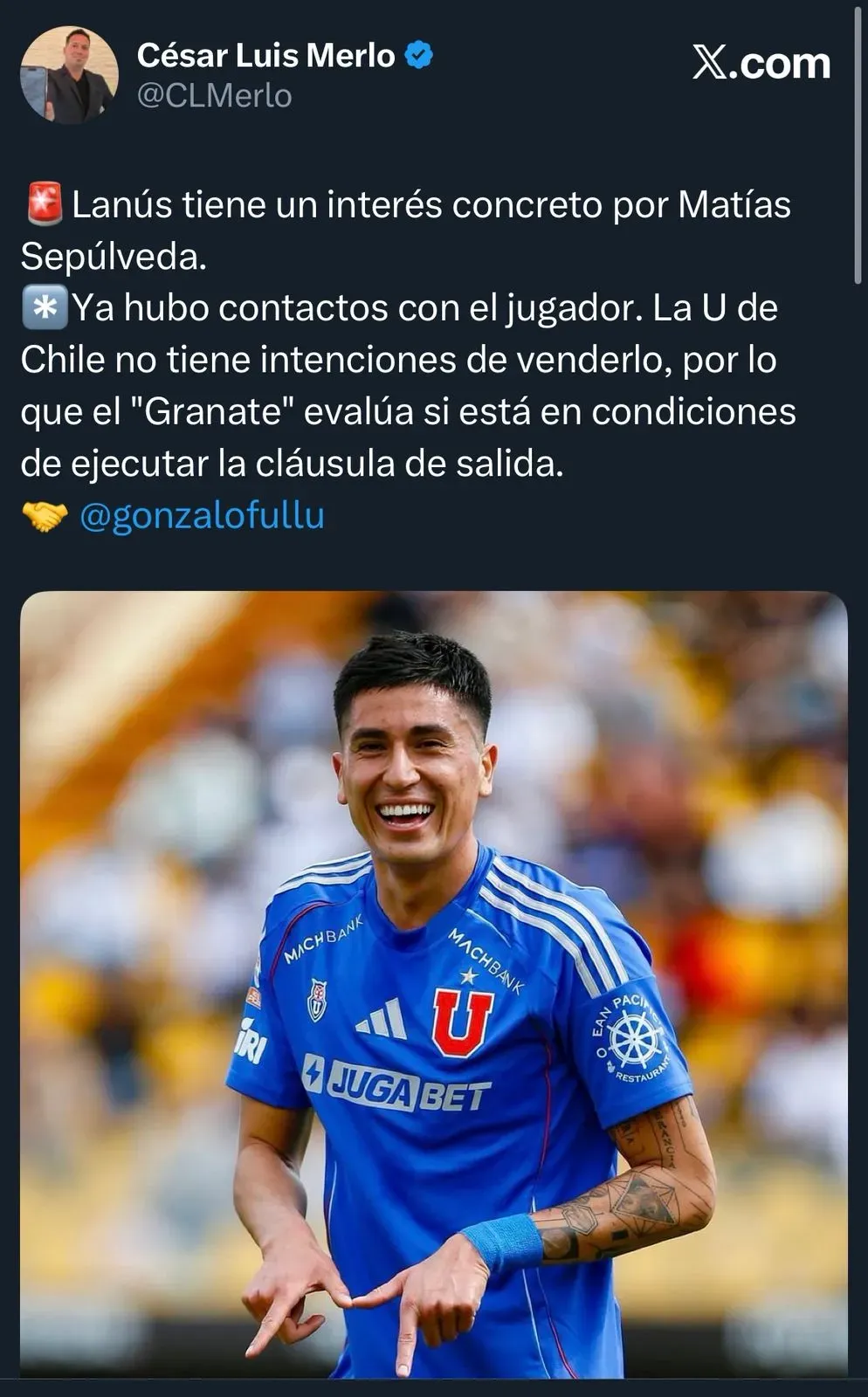The width and height of the screenshot is (868, 1397).
Task: Open César Luis Merlo's profile avatar
Action: pos(69,74)
